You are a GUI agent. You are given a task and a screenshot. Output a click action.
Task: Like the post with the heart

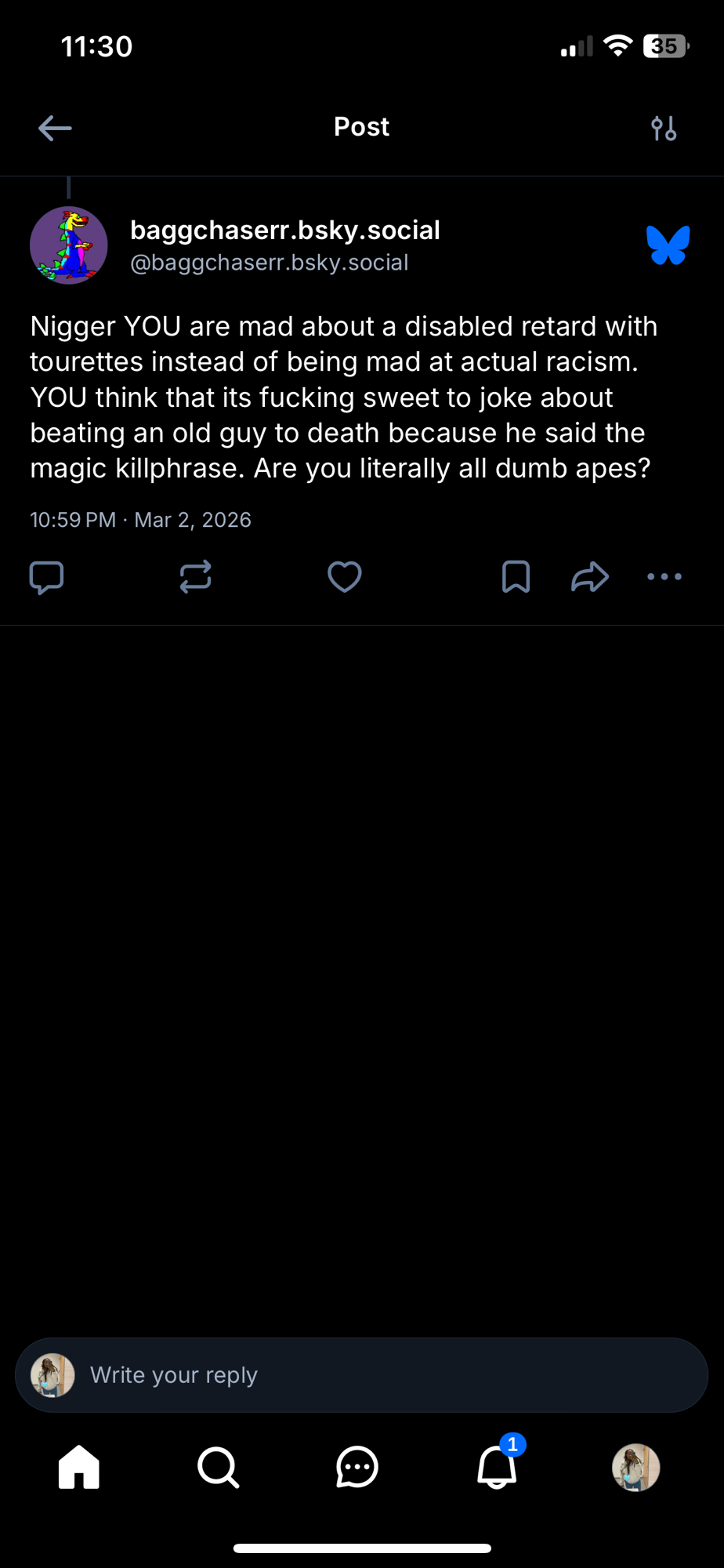click(x=344, y=577)
